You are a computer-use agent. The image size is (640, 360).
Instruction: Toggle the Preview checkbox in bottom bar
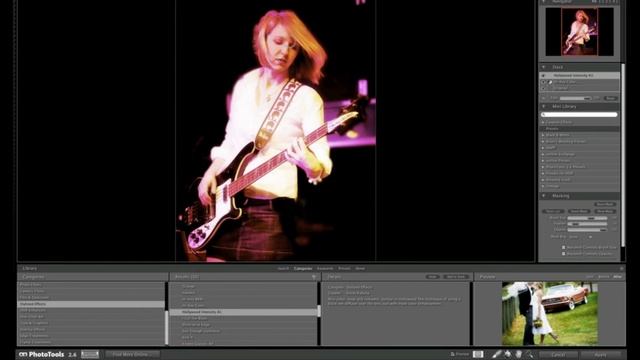tap(452, 354)
